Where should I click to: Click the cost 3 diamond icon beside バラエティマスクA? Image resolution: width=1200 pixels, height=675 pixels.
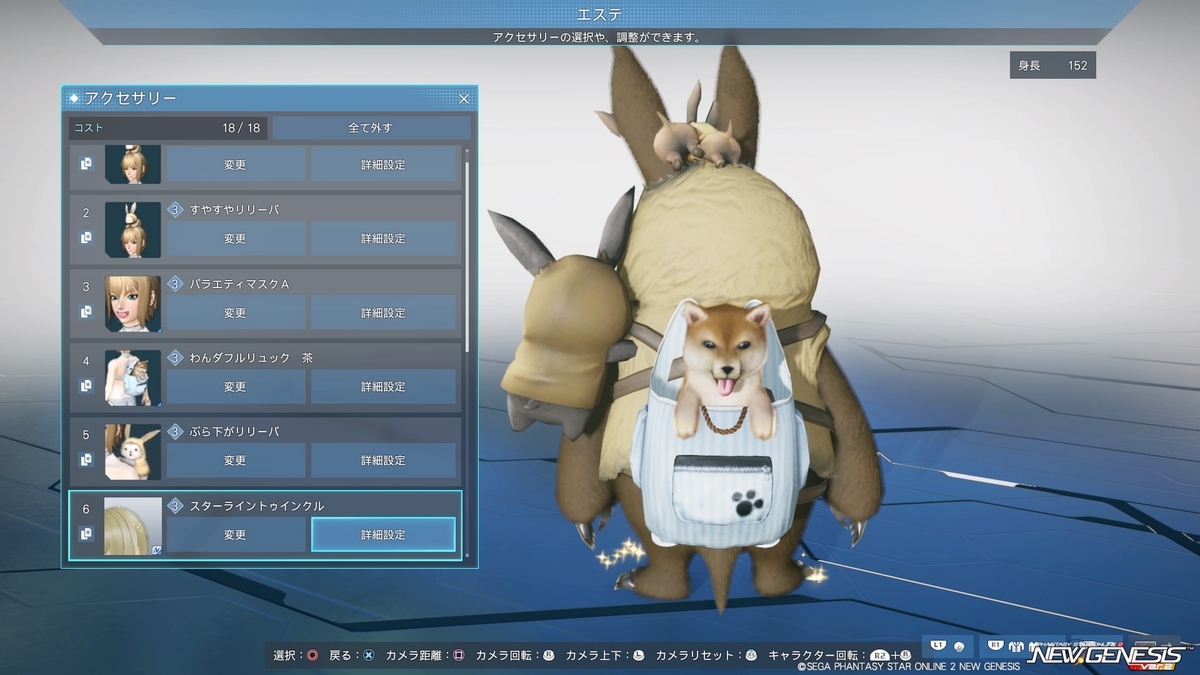(175, 284)
